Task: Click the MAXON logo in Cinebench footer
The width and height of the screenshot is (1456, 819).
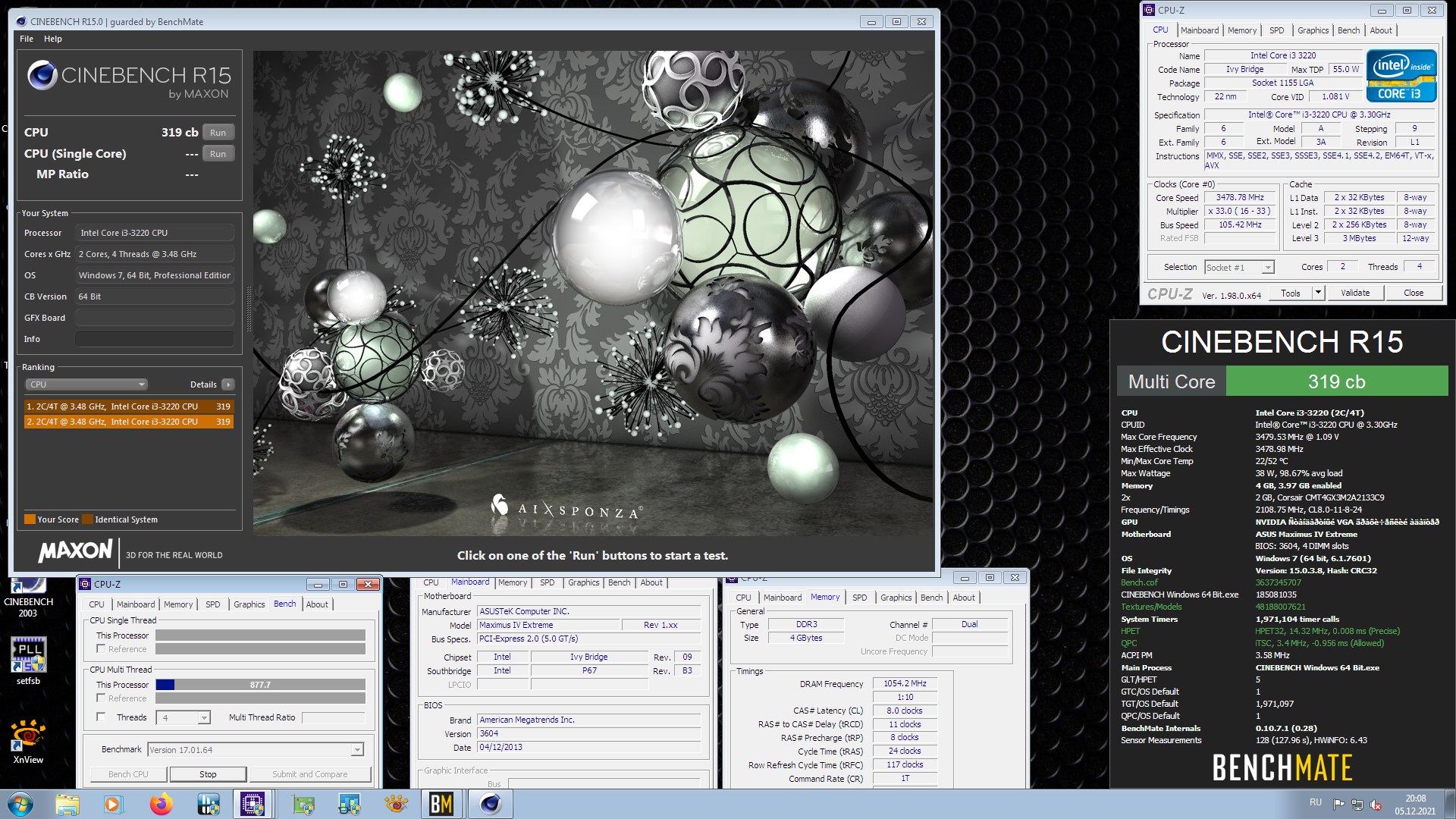Action: (x=76, y=551)
